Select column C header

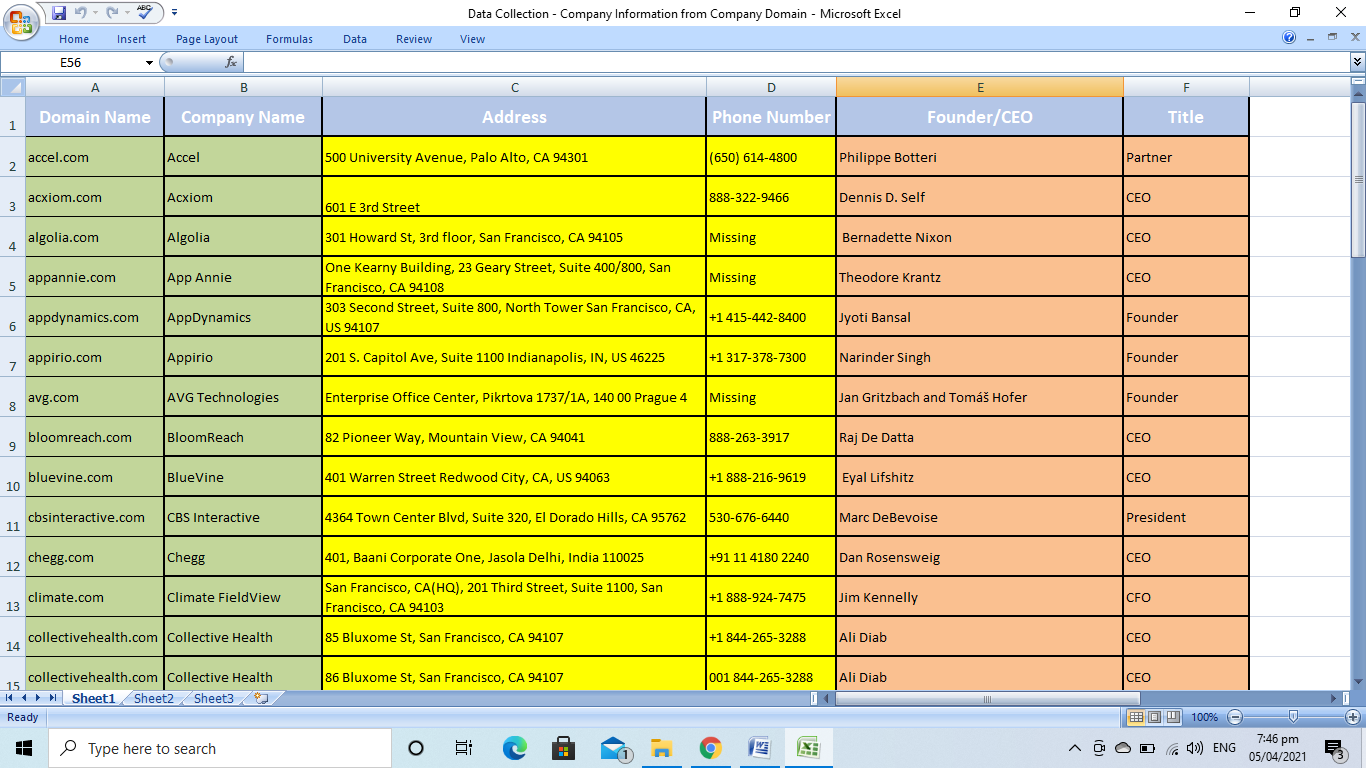click(514, 87)
